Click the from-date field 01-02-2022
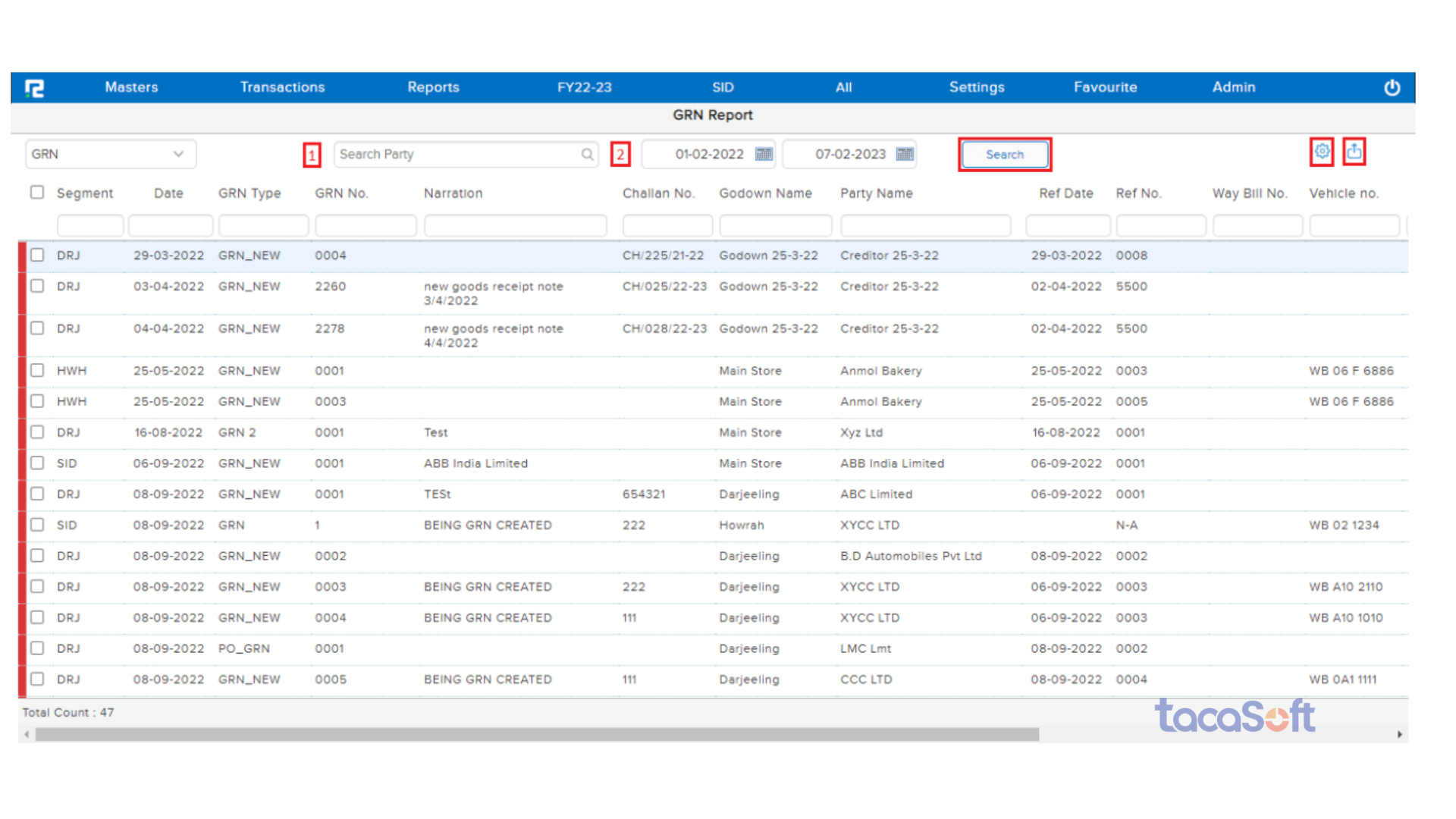The height and width of the screenshot is (819, 1456). 709,154
